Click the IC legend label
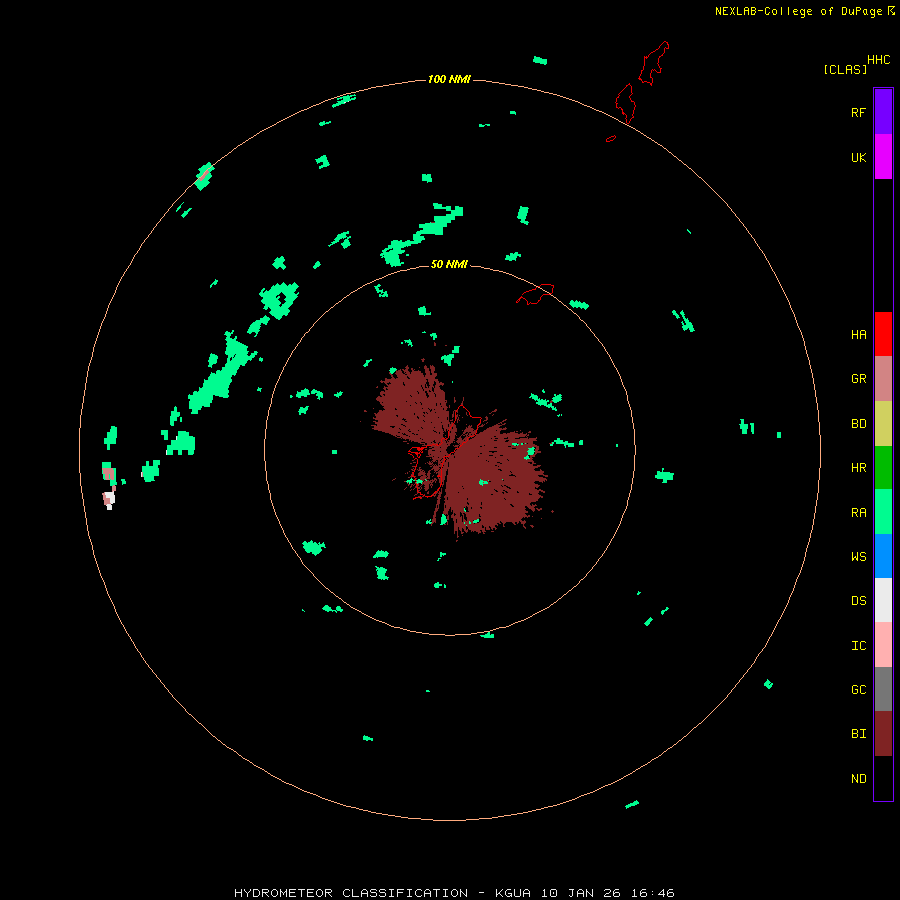 pyautogui.click(x=858, y=646)
